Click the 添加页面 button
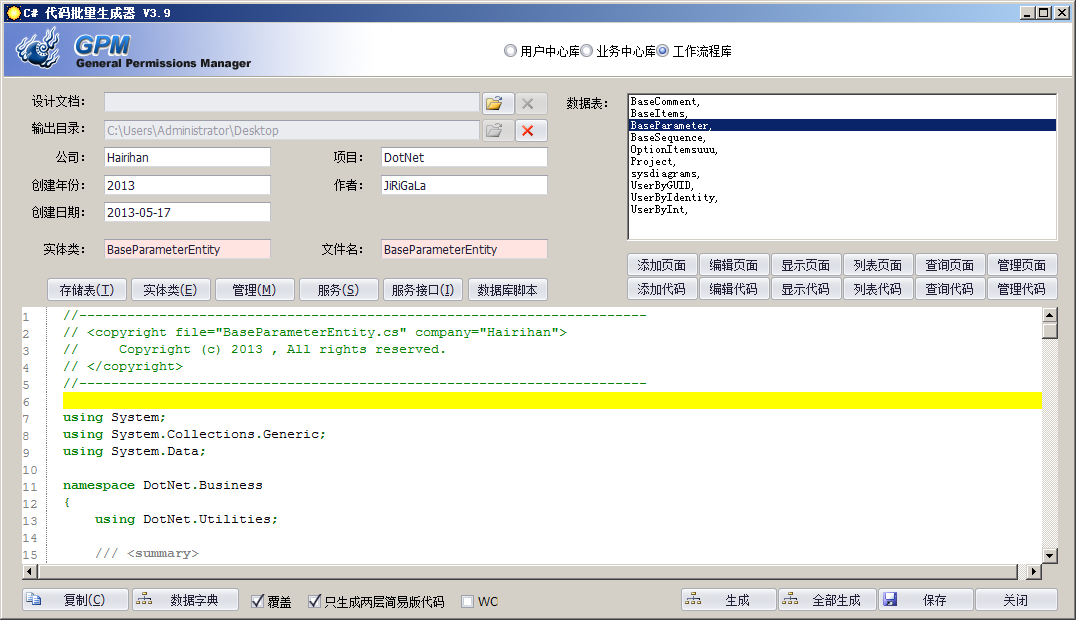This screenshot has width=1076, height=620. point(662,265)
